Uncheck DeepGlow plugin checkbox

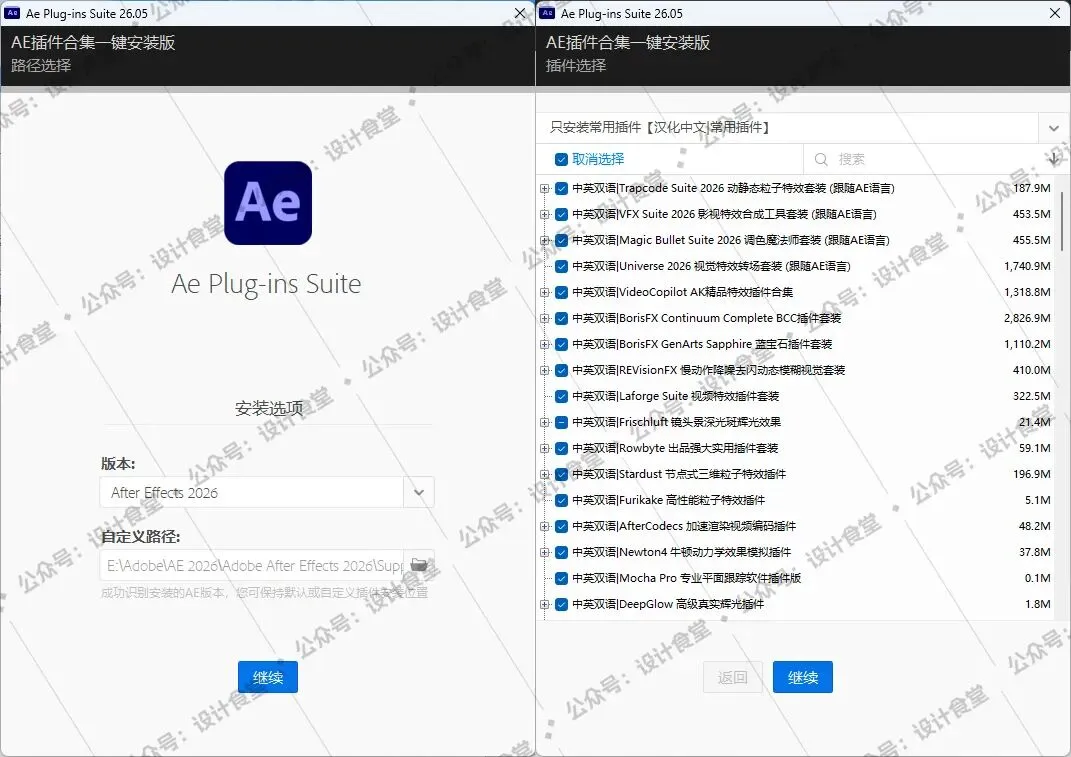coord(561,604)
